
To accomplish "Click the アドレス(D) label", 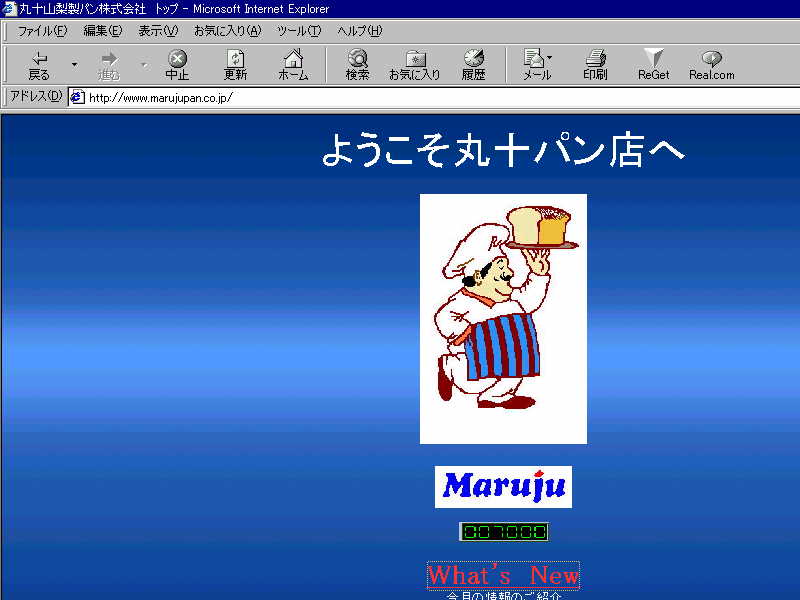I will [36, 96].
